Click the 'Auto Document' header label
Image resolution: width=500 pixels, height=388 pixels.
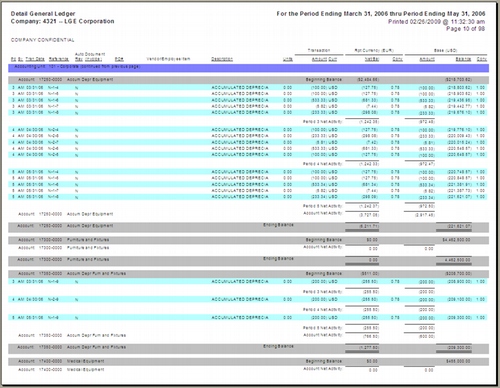(90, 54)
